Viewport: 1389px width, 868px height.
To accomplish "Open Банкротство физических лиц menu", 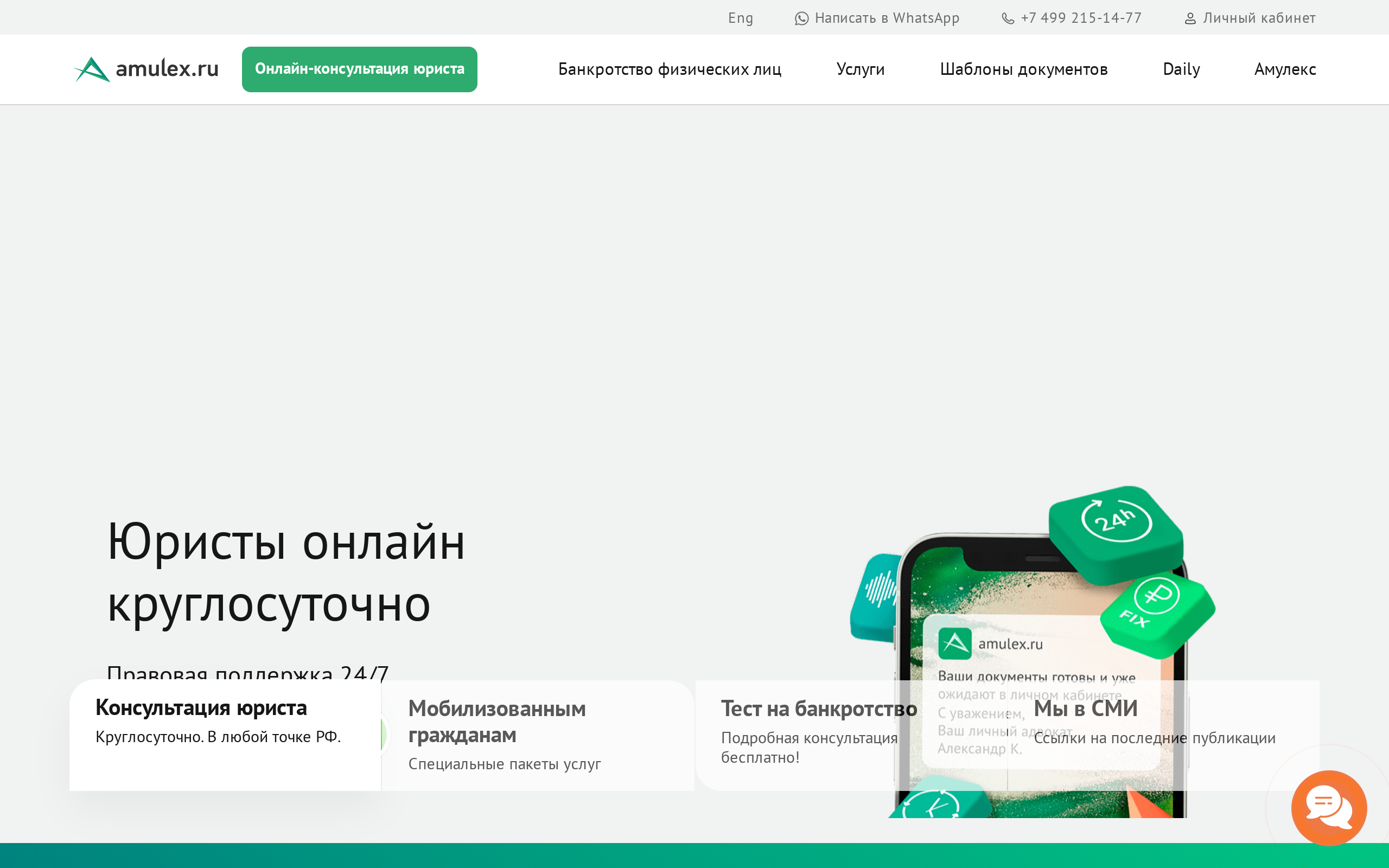I will pos(669,69).
